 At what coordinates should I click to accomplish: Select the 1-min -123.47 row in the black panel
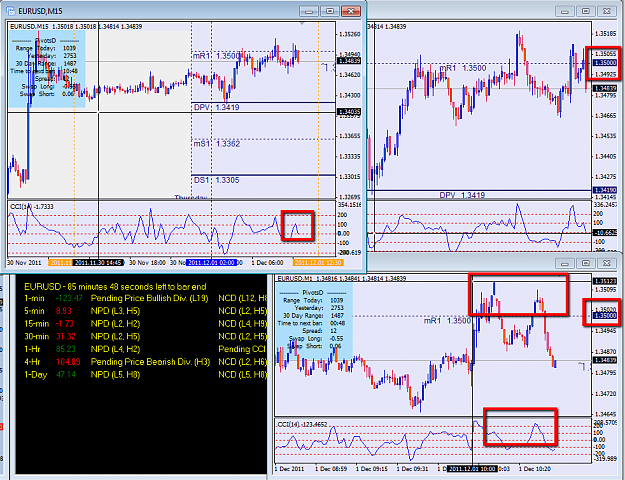145,298
